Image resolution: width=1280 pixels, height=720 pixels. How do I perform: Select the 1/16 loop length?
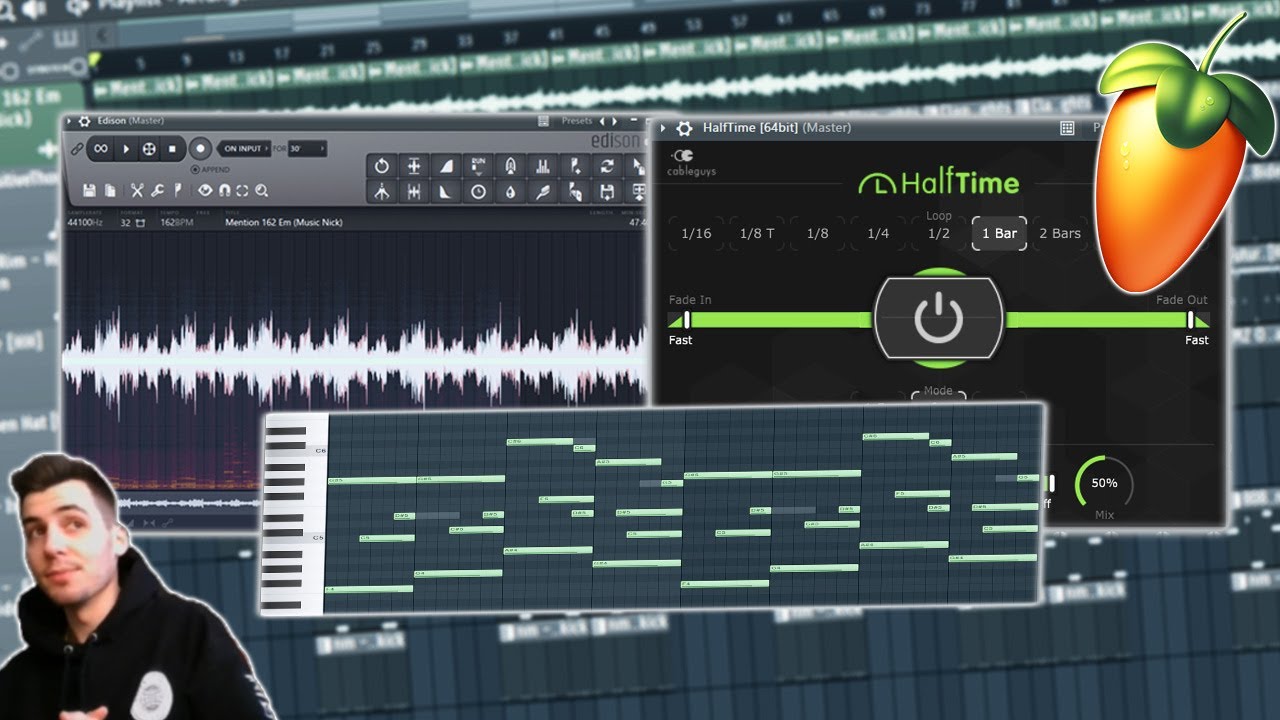click(x=696, y=233)
